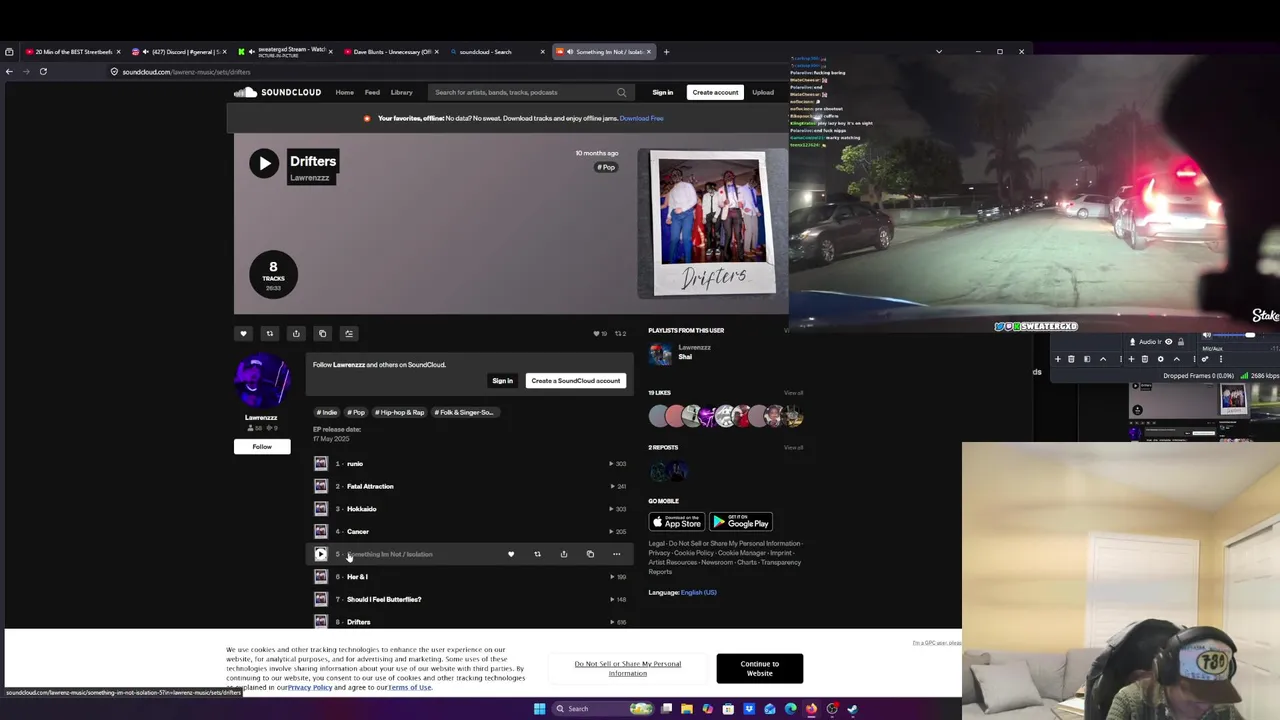
Task: Switch to the soundcloud - Search tab
Action: pos(497,52)
